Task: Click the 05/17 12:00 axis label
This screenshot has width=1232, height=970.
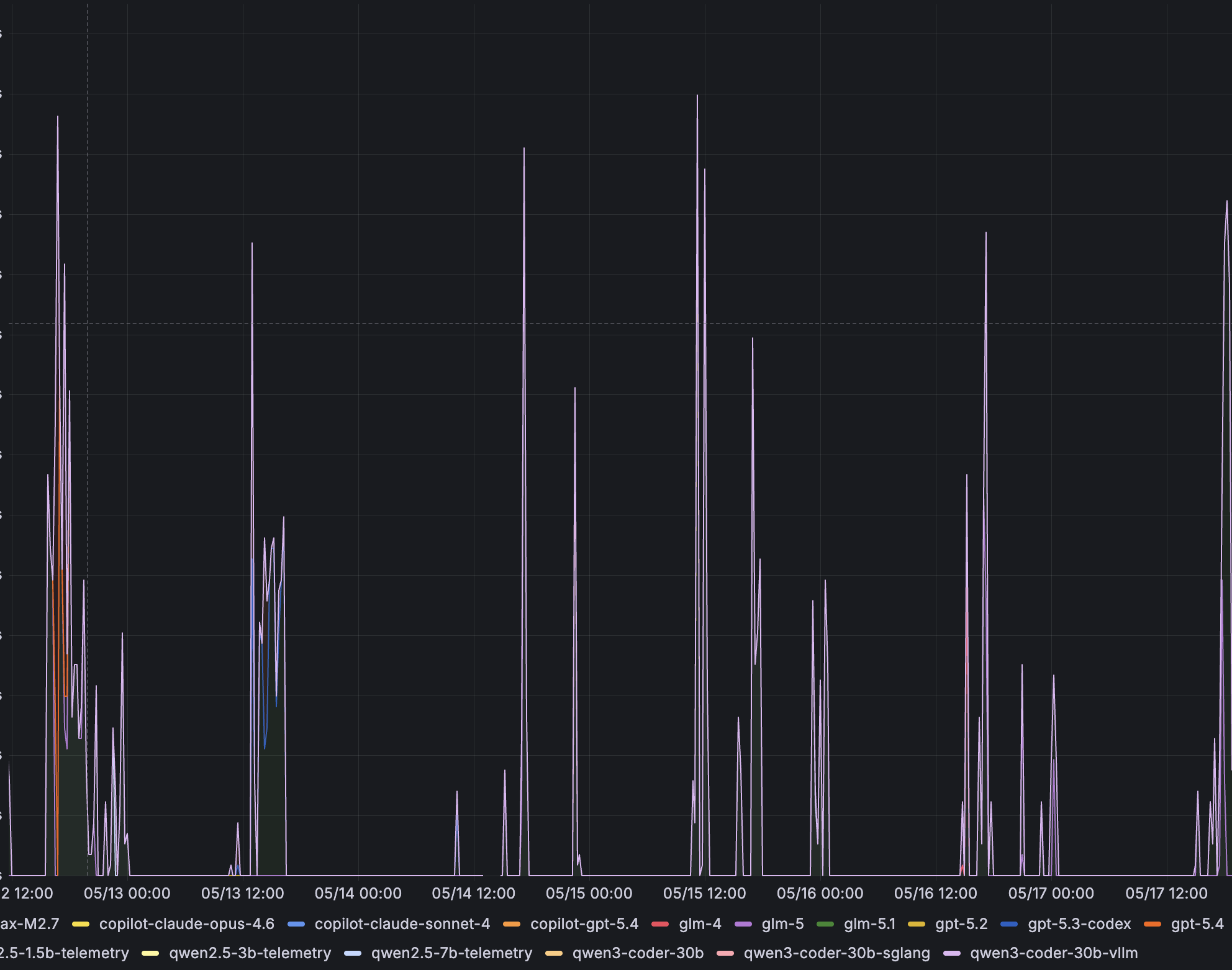Action: pos(1167,894)
